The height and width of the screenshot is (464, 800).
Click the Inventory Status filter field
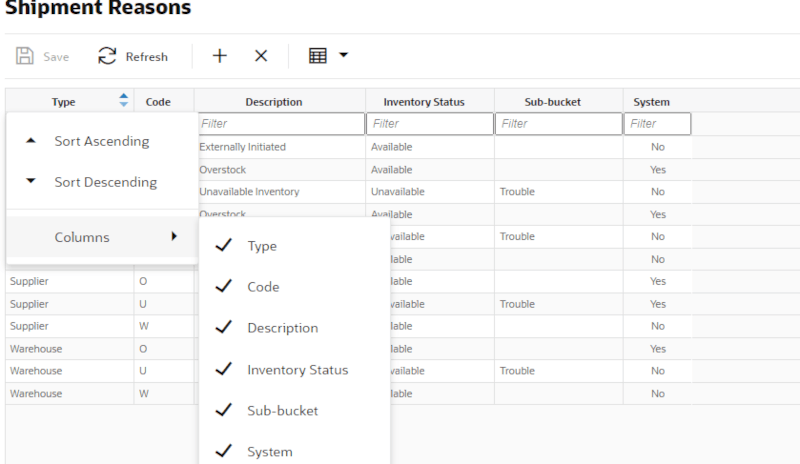(430, 124)
